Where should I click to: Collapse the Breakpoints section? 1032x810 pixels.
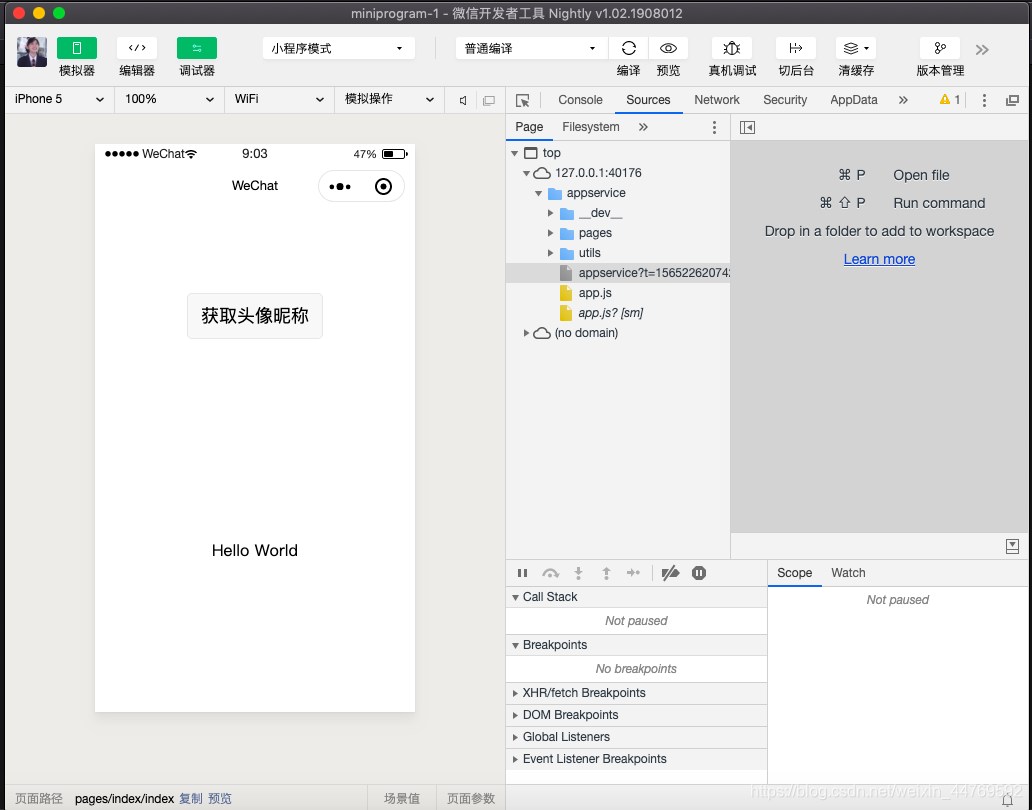636,645
